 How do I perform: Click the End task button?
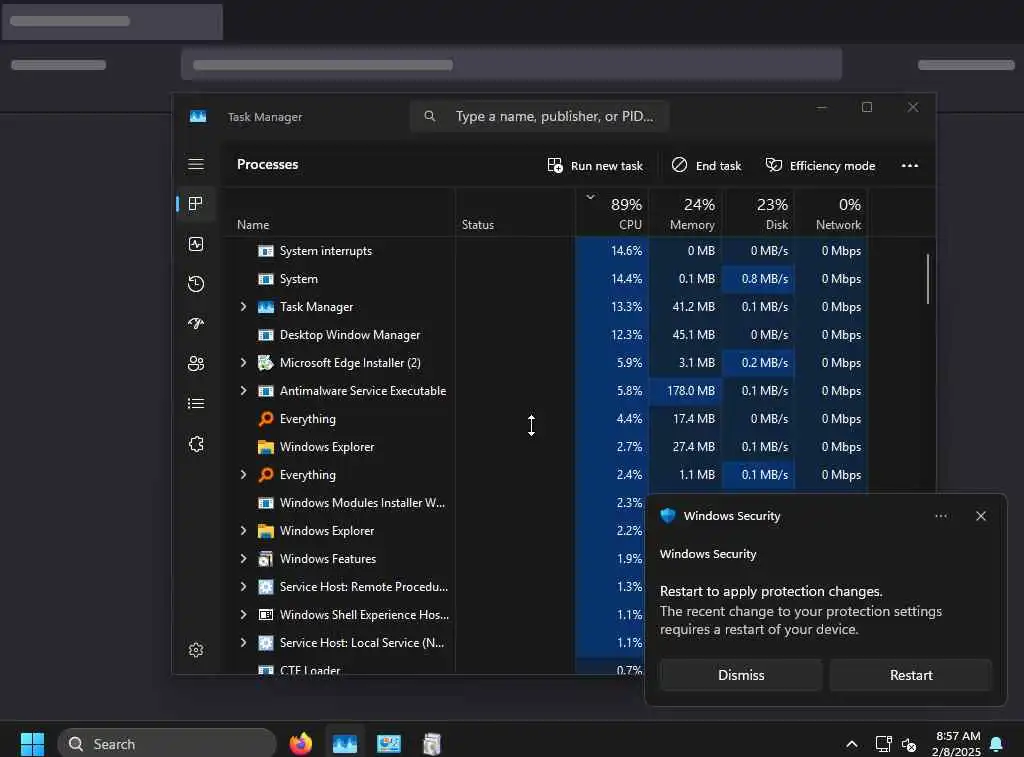point(707,165)
